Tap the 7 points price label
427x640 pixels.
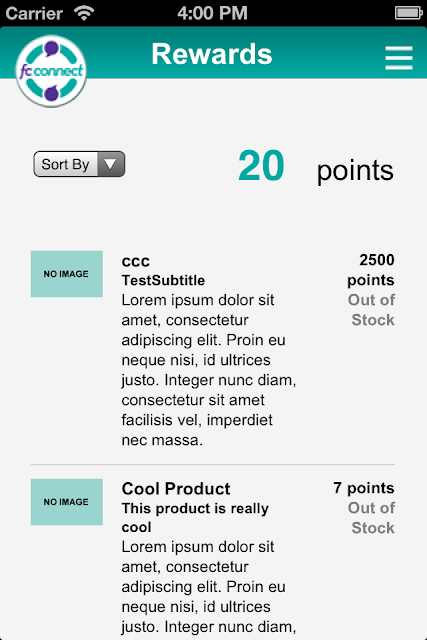(x=364, y=488)
